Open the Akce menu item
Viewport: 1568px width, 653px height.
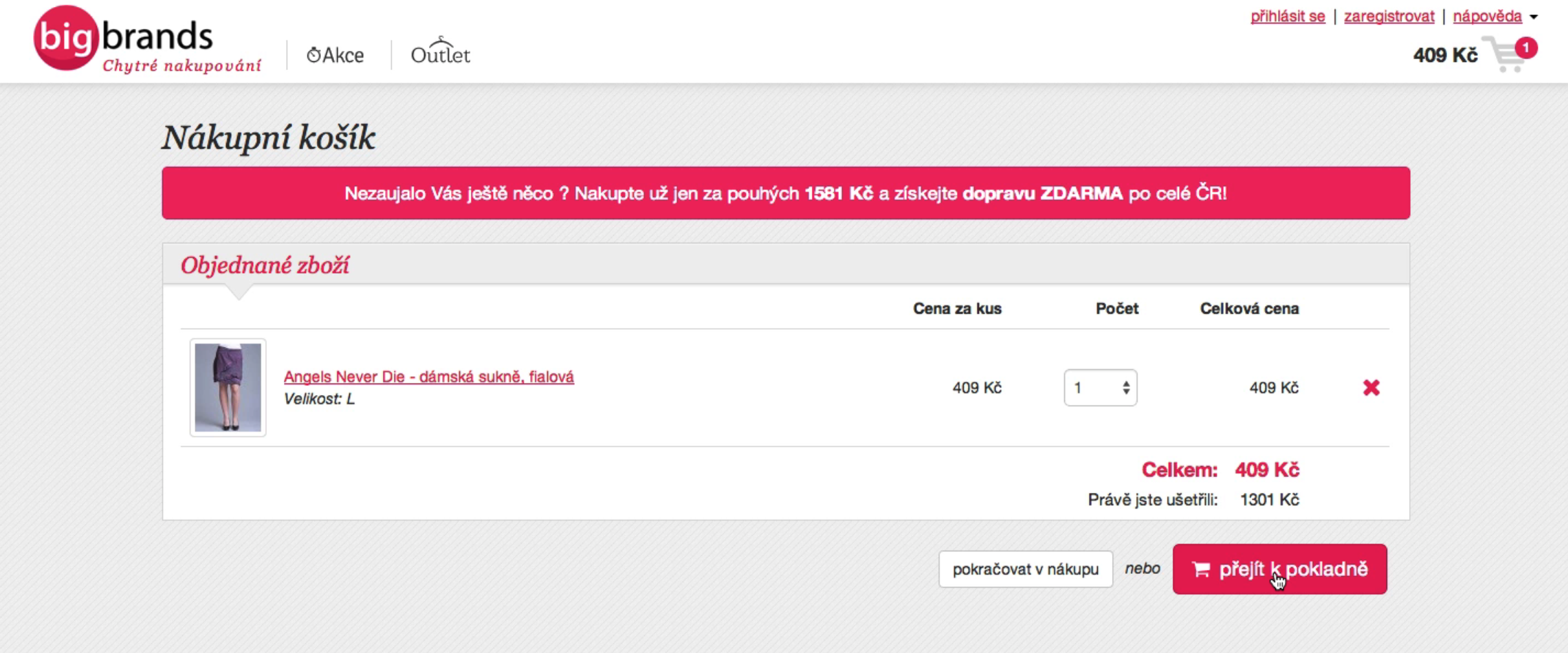[x=335, y=55]
